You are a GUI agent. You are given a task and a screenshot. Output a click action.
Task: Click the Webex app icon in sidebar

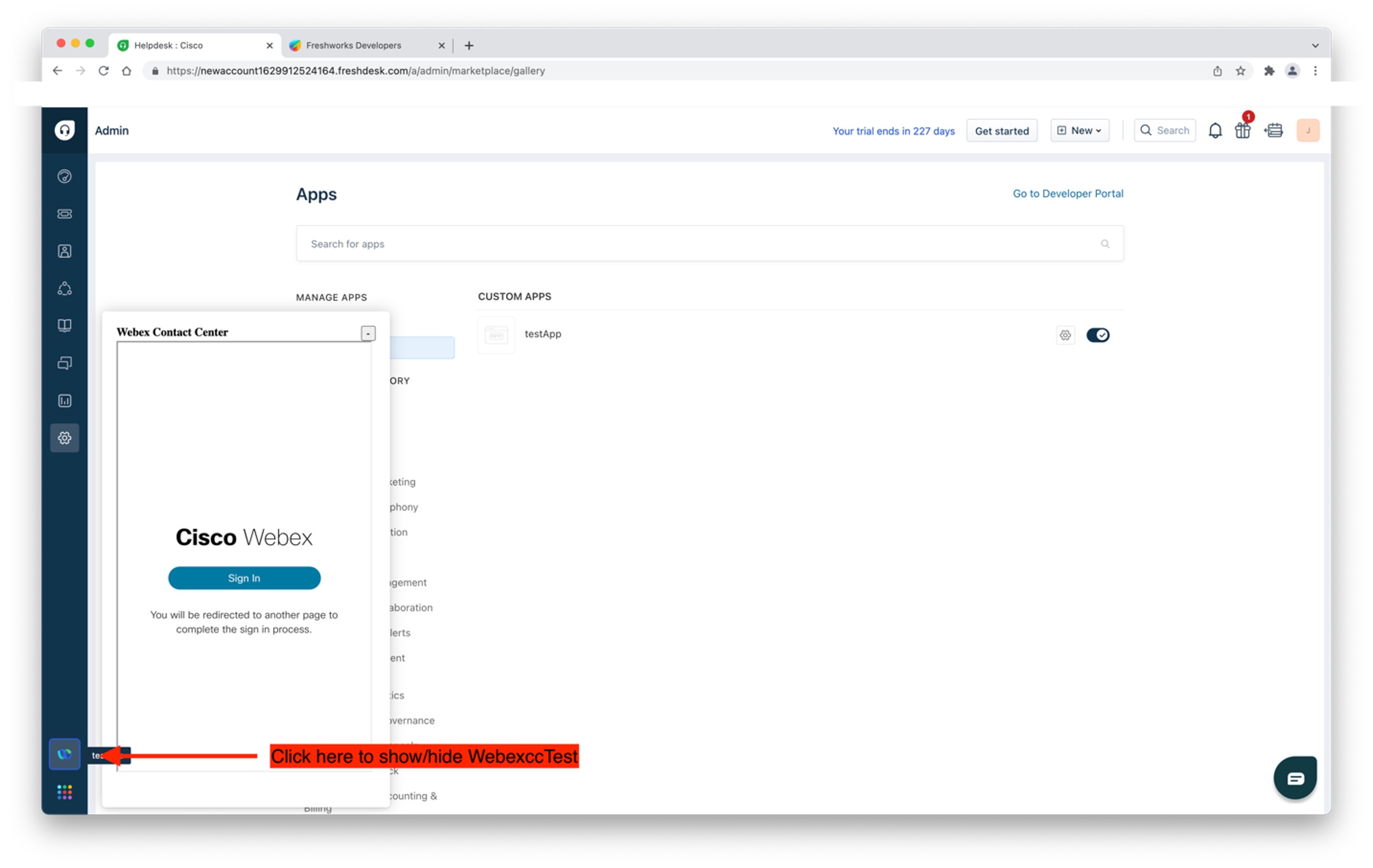tap(64, 754)
